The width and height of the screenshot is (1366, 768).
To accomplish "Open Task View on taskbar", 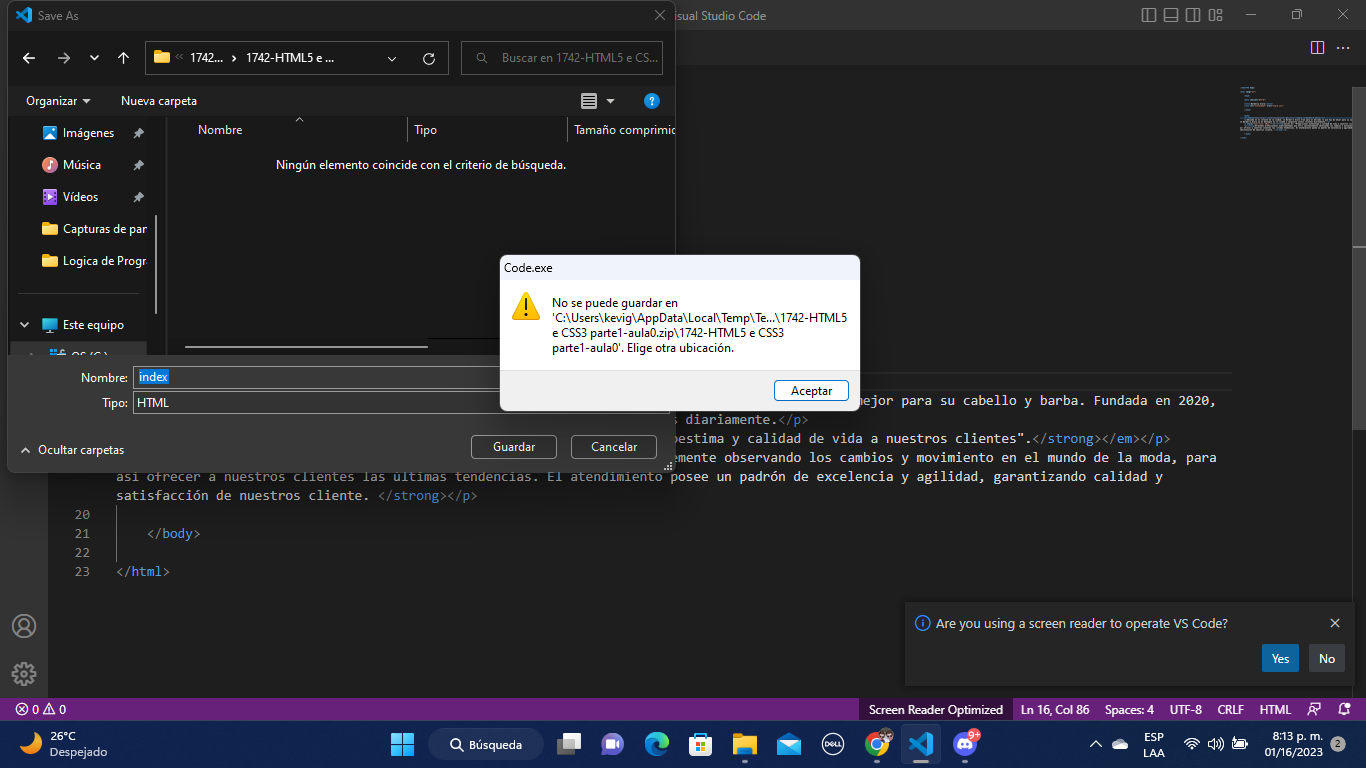I will pyautogui.click(x=569, y=744).
